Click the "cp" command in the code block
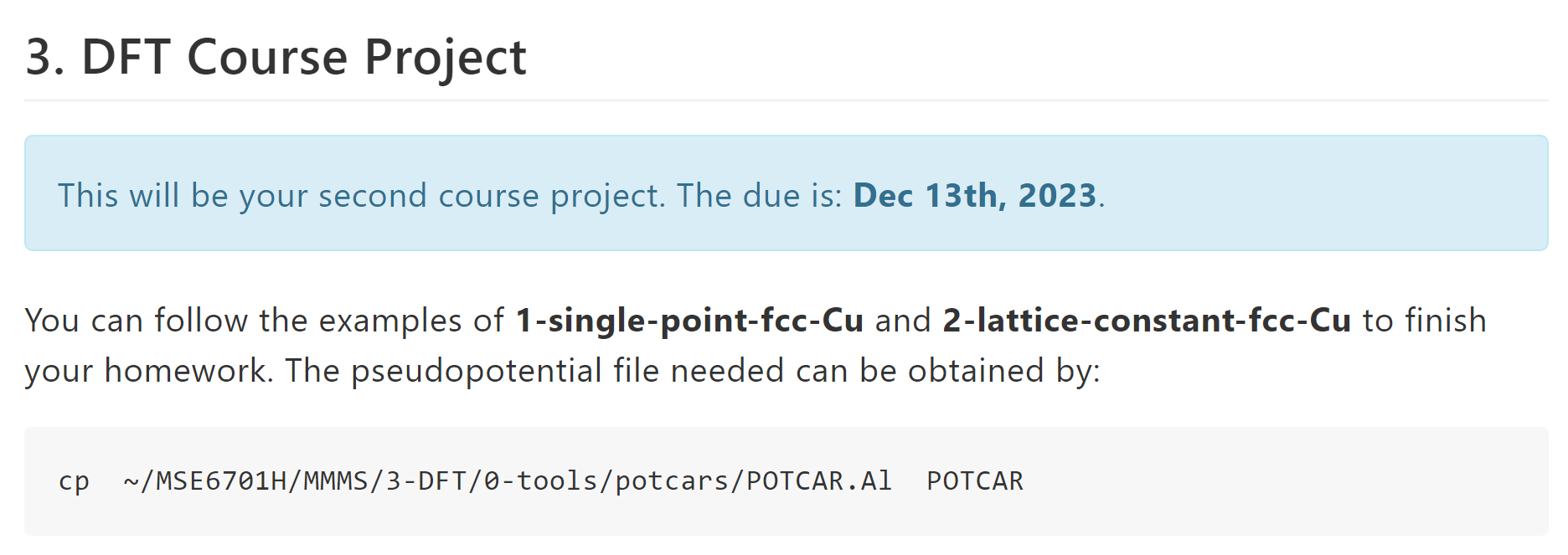Viewport: 1568px width, 555px height. (x=74, y=481)
